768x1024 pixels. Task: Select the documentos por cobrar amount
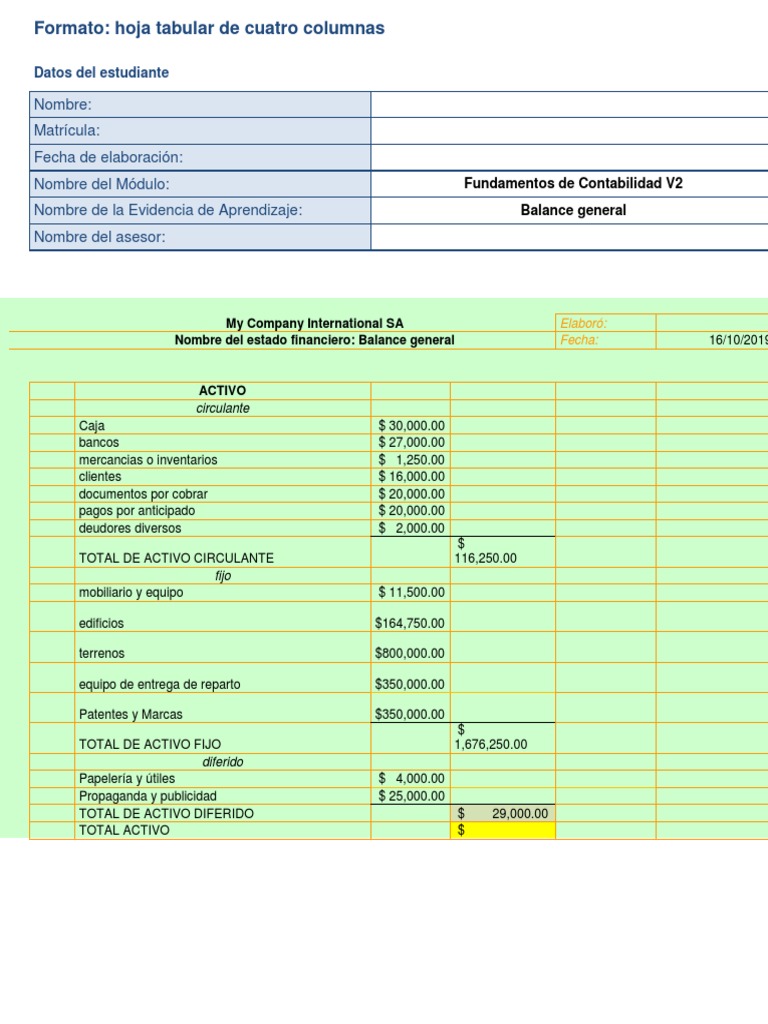click(411, 494)
